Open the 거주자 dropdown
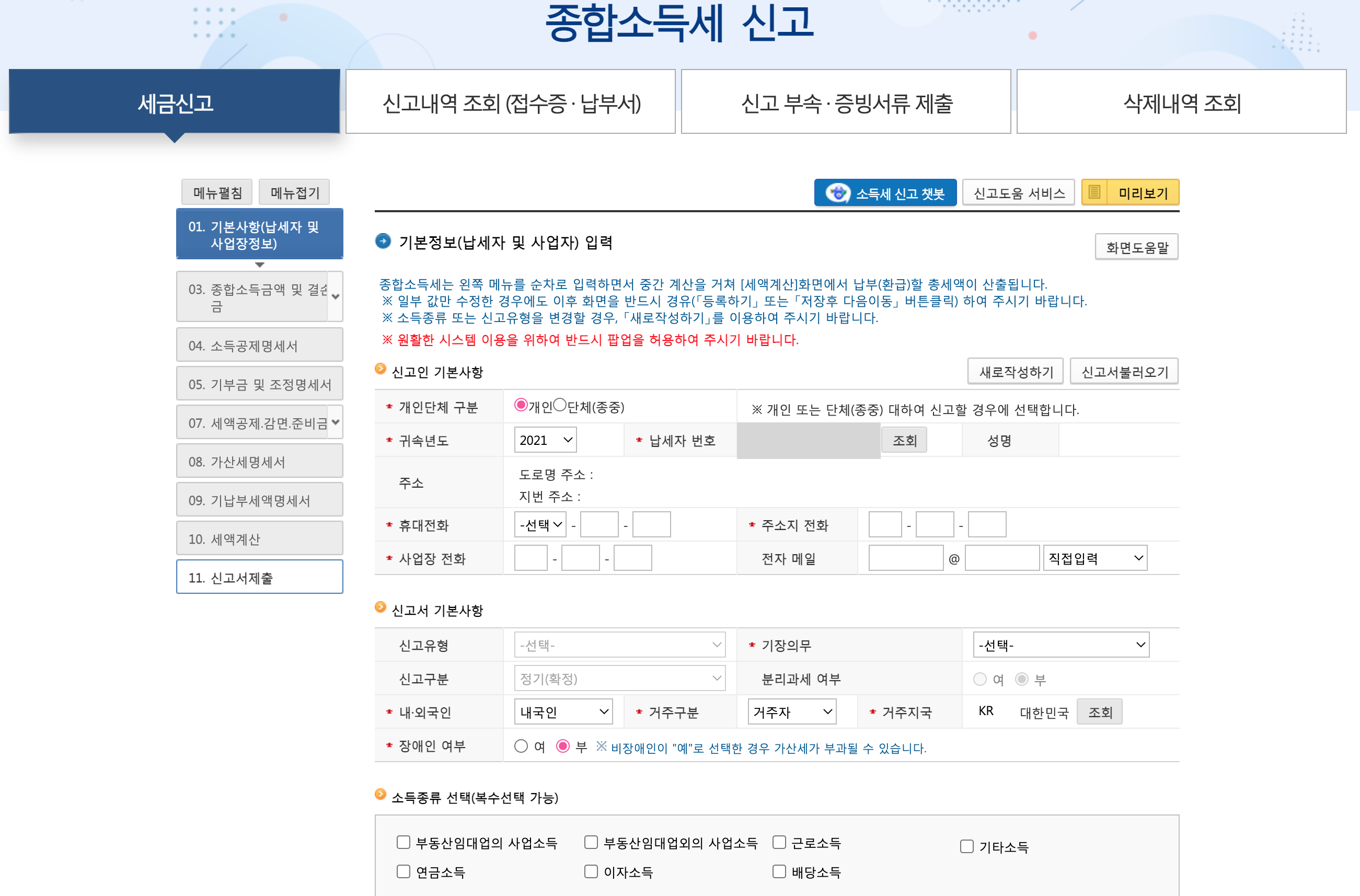This screenshot has height=896, width=1360. pyautogui.click(x=792, y=712)
